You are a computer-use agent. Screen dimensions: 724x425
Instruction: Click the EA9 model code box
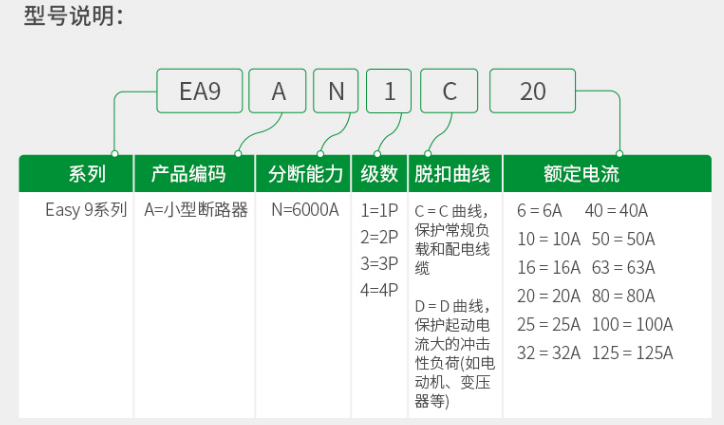click(199, 91)
